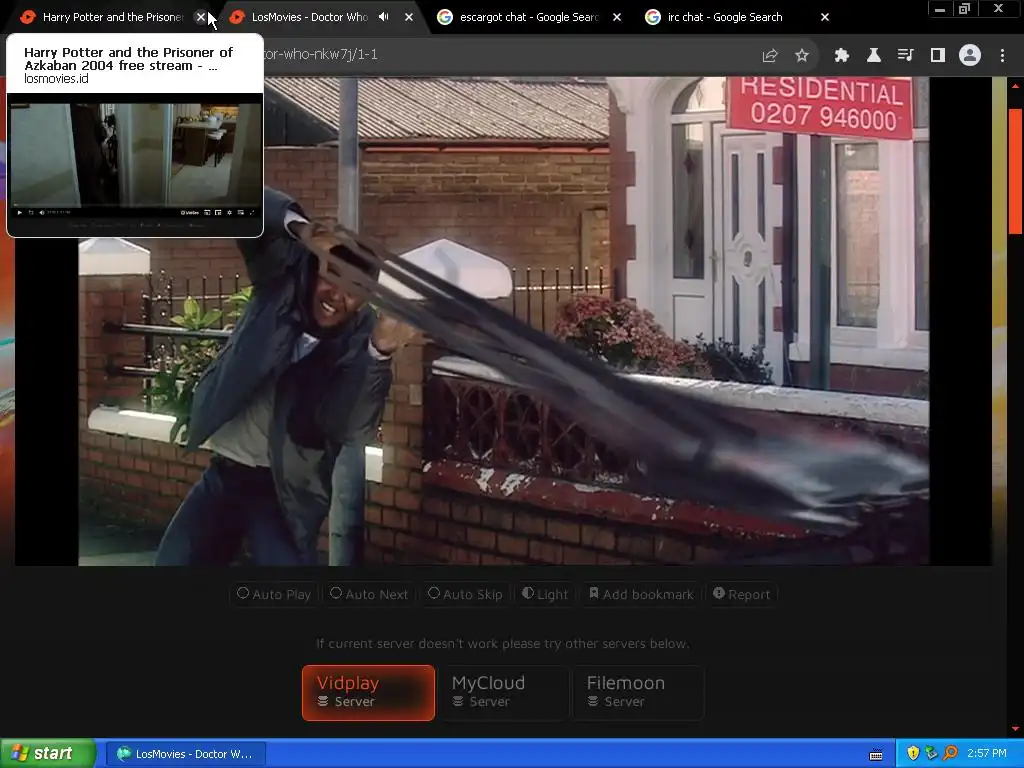This screenshot has width=1024, height=768.
Task: Click the page scrollbar down arrow
Action: 1016,728
